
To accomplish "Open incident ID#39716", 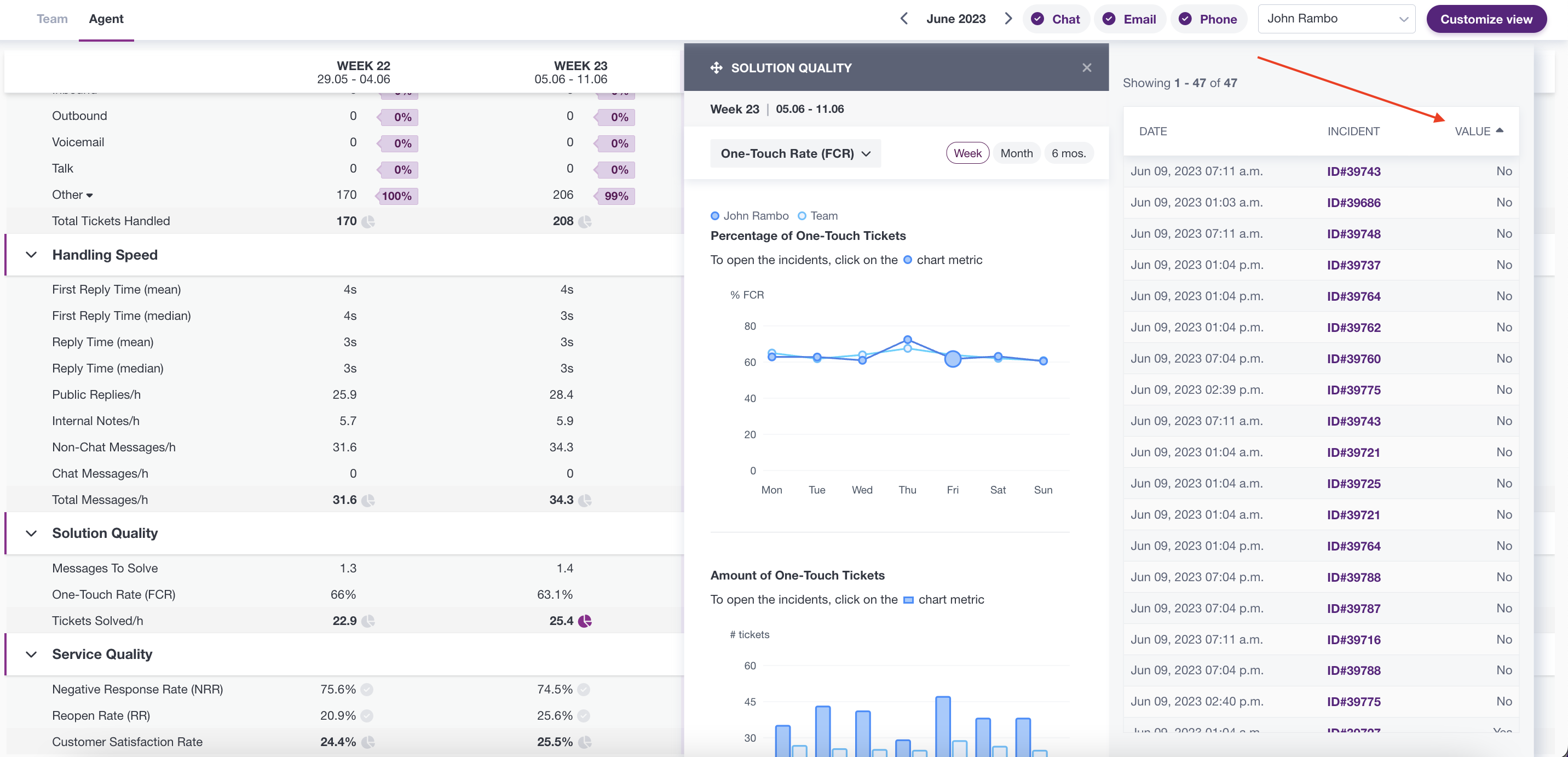I will [1353, 640].
